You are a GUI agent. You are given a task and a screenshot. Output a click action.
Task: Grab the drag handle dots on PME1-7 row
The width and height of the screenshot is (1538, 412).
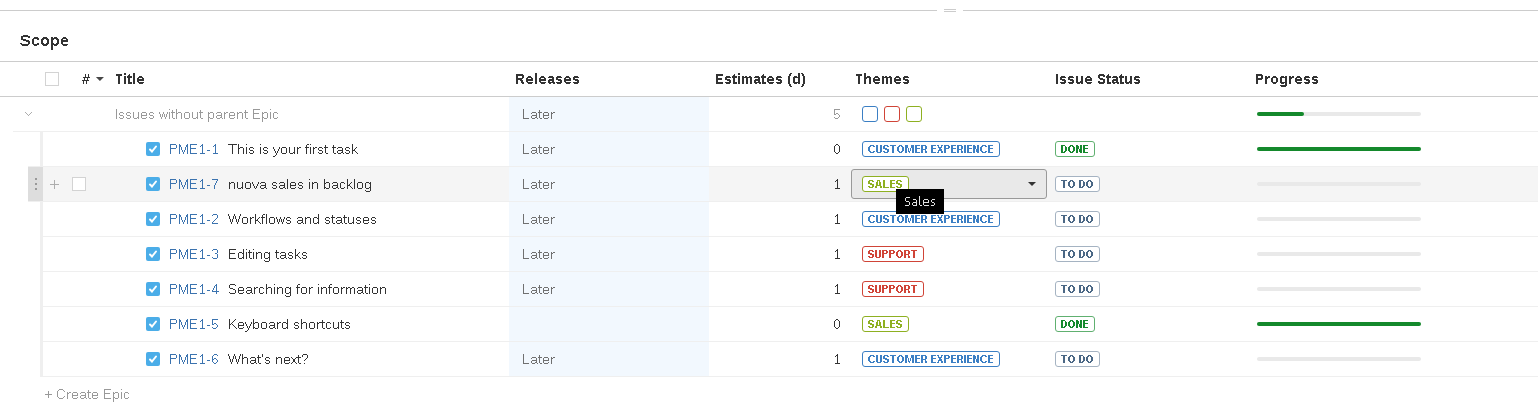click(x=36, y=184)
